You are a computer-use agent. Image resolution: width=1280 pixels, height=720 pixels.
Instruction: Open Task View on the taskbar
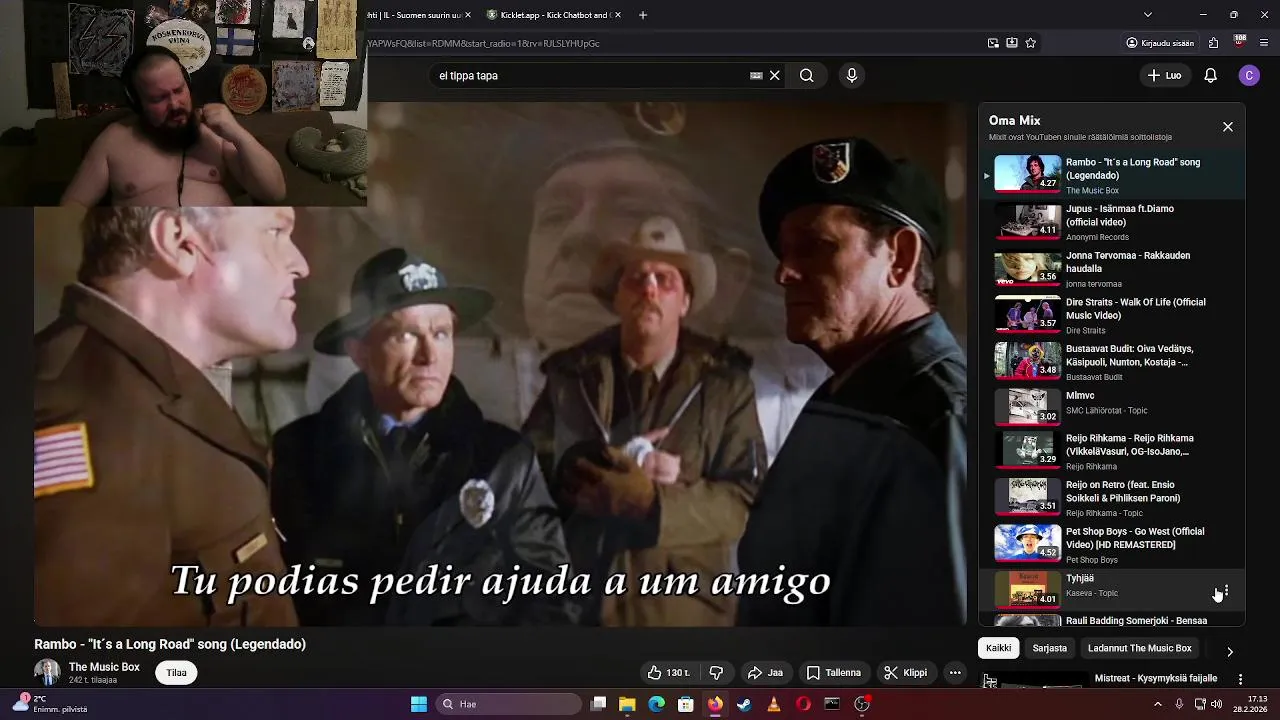tap(598, 704)
